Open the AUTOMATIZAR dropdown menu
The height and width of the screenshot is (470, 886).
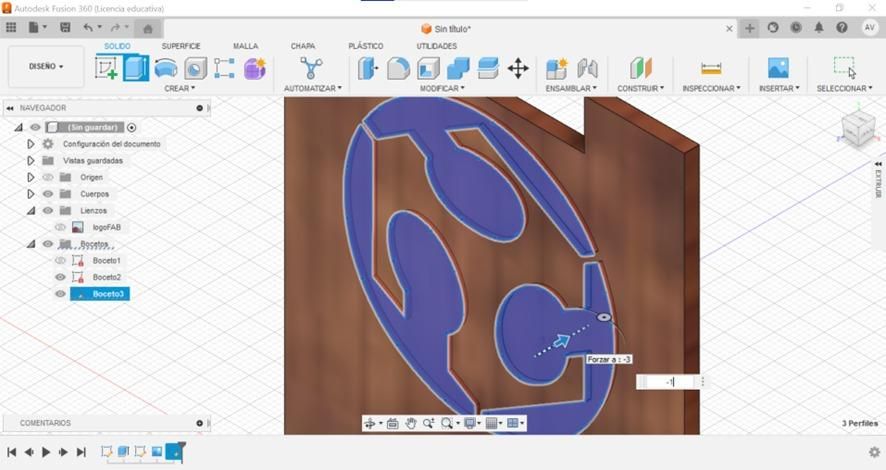tap(312, 88)
